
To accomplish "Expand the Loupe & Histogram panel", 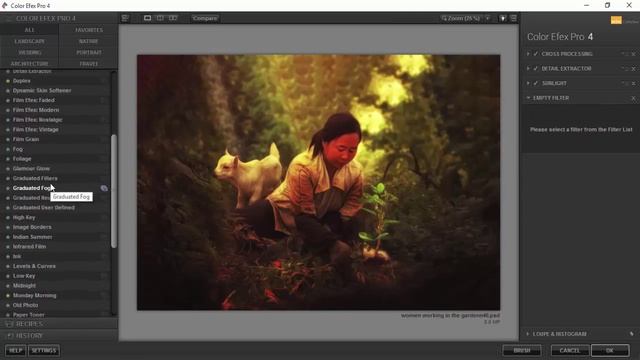I will coord(527,334).
